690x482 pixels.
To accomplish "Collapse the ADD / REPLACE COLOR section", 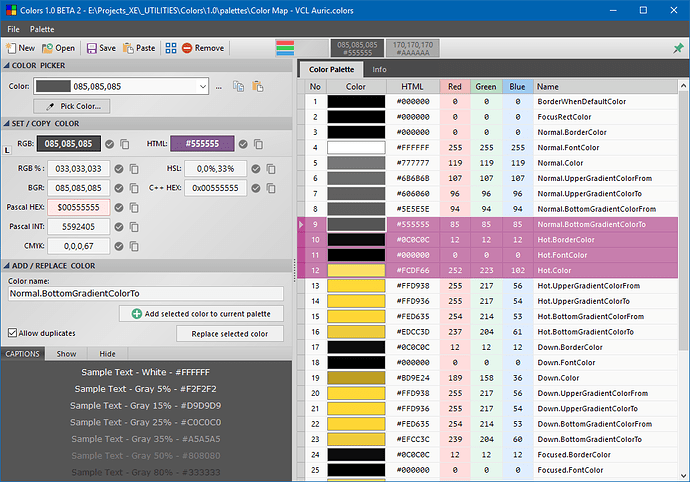I will (x=5, y=266).
